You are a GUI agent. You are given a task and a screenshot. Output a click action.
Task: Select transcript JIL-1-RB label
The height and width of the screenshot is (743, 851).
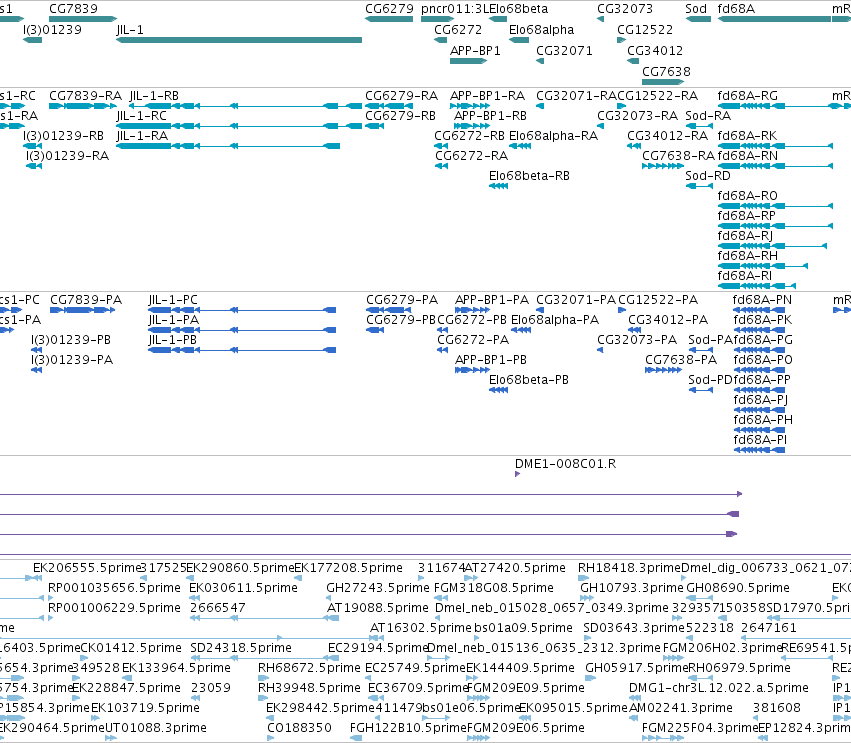(154, 96)
